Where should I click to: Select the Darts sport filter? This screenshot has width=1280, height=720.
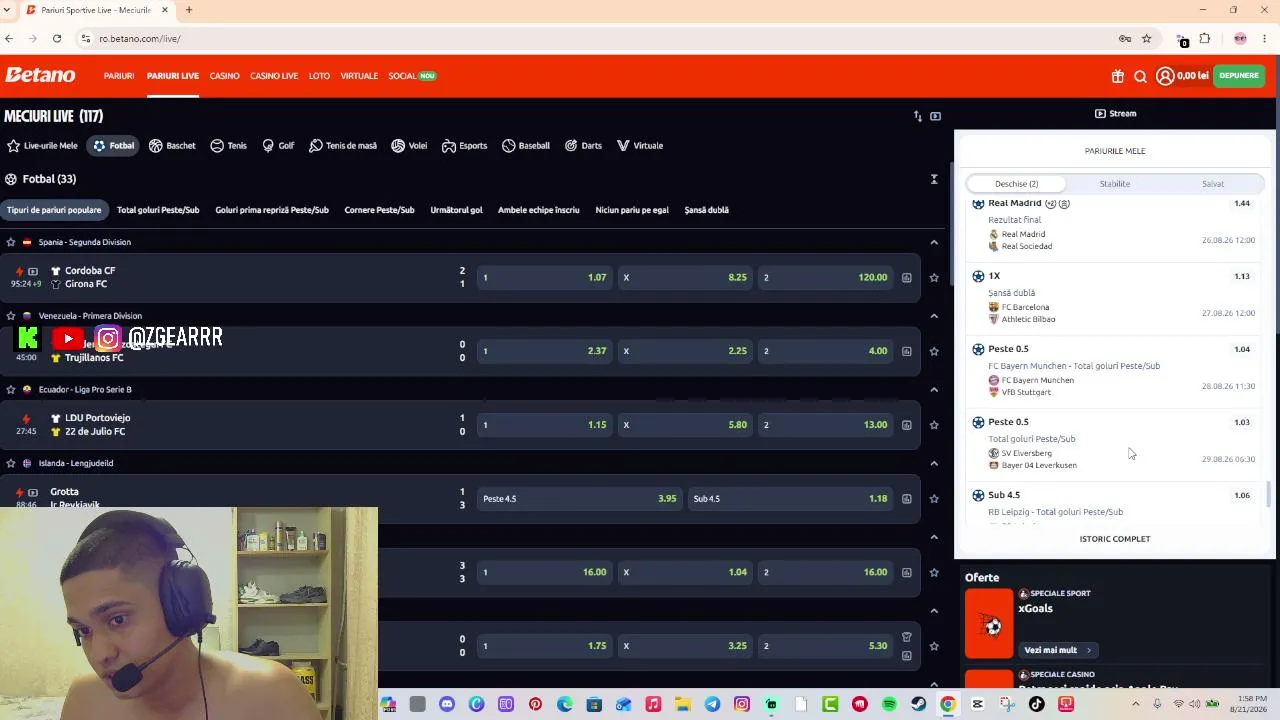[583, 146]
